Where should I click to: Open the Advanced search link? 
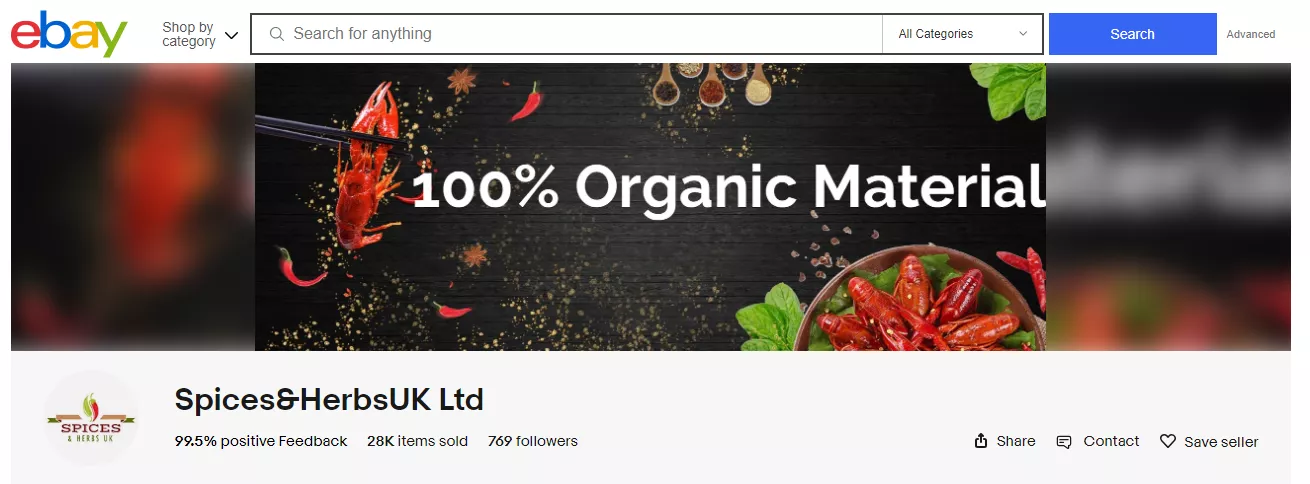(1250, 34)
